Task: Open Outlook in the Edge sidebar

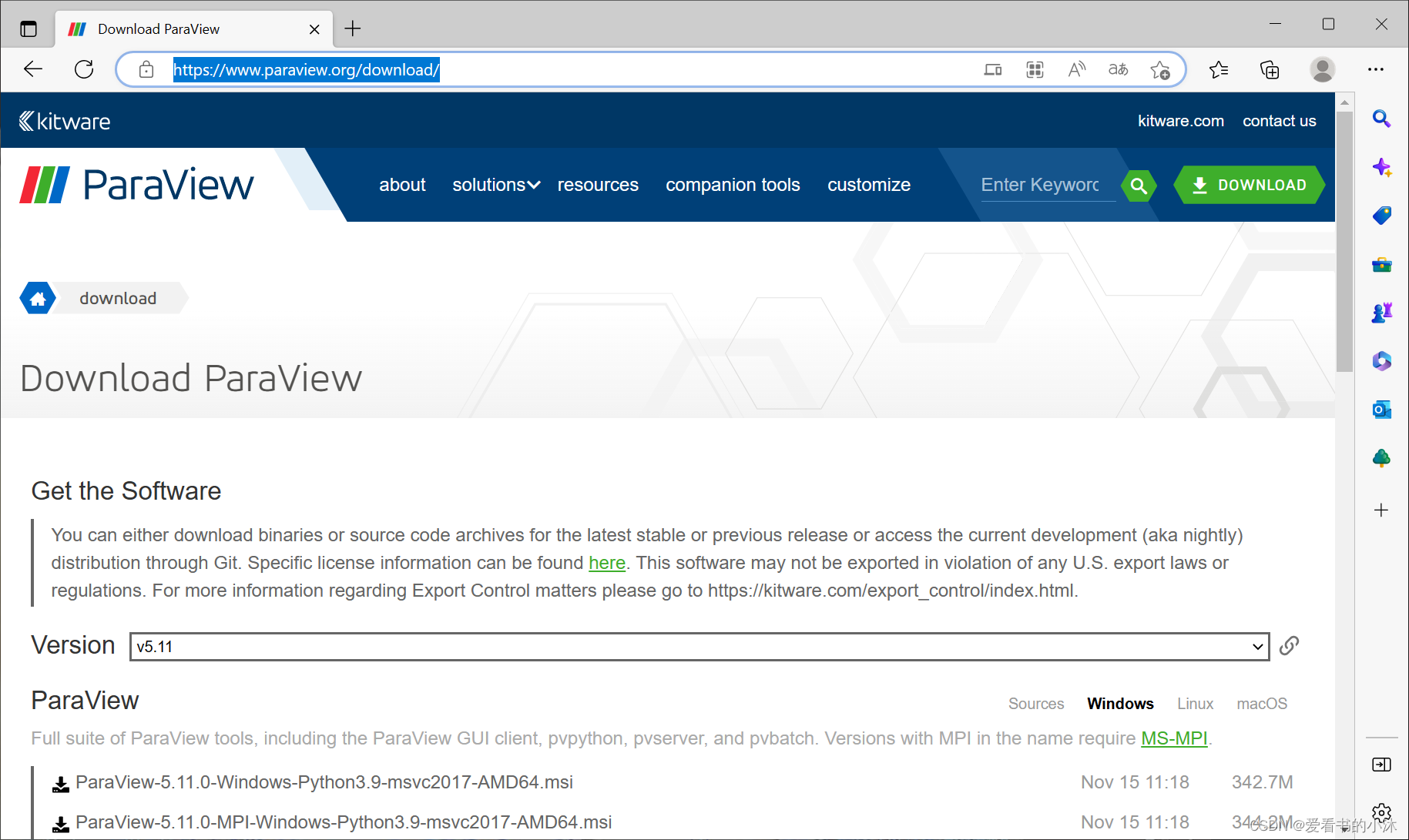Action: click(1381, 410)
